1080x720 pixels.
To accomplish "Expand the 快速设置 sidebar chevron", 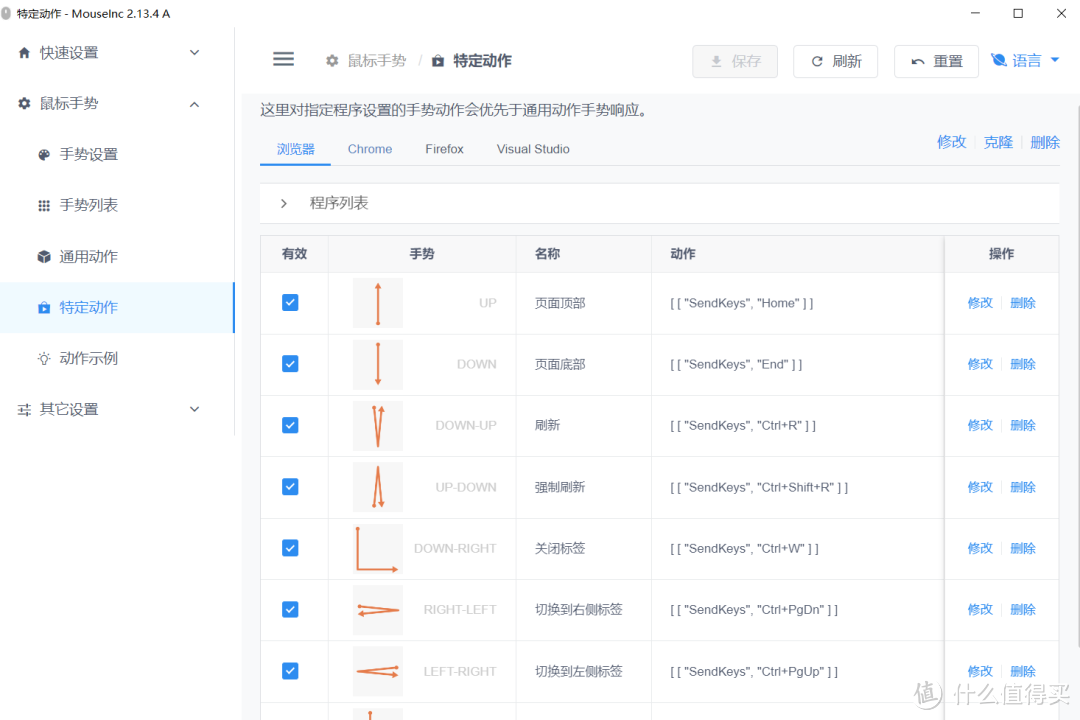I will (x=194, y=52).
